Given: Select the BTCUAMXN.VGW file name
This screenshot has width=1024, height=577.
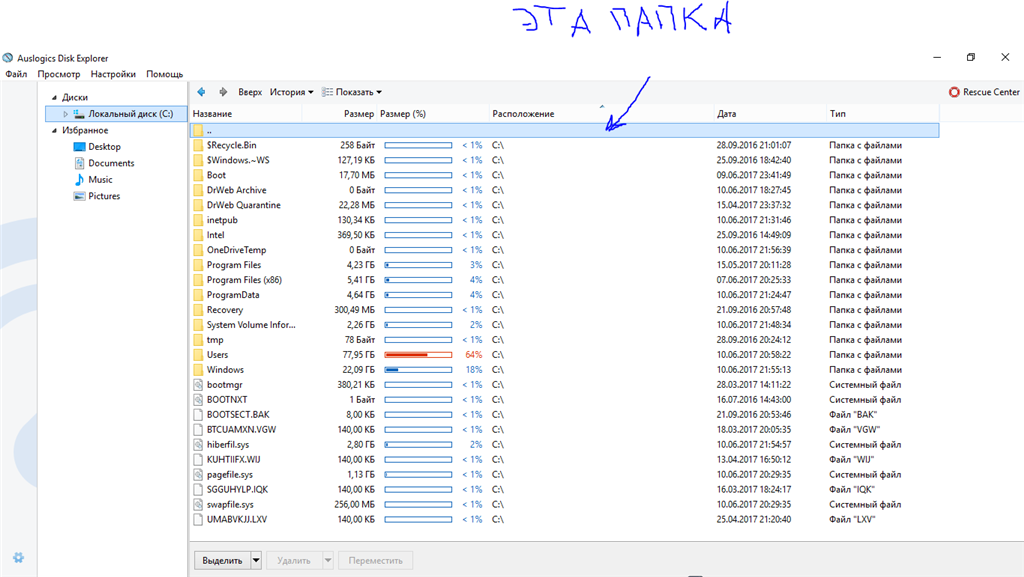Looking at the screenshot, I should [241, 429].
